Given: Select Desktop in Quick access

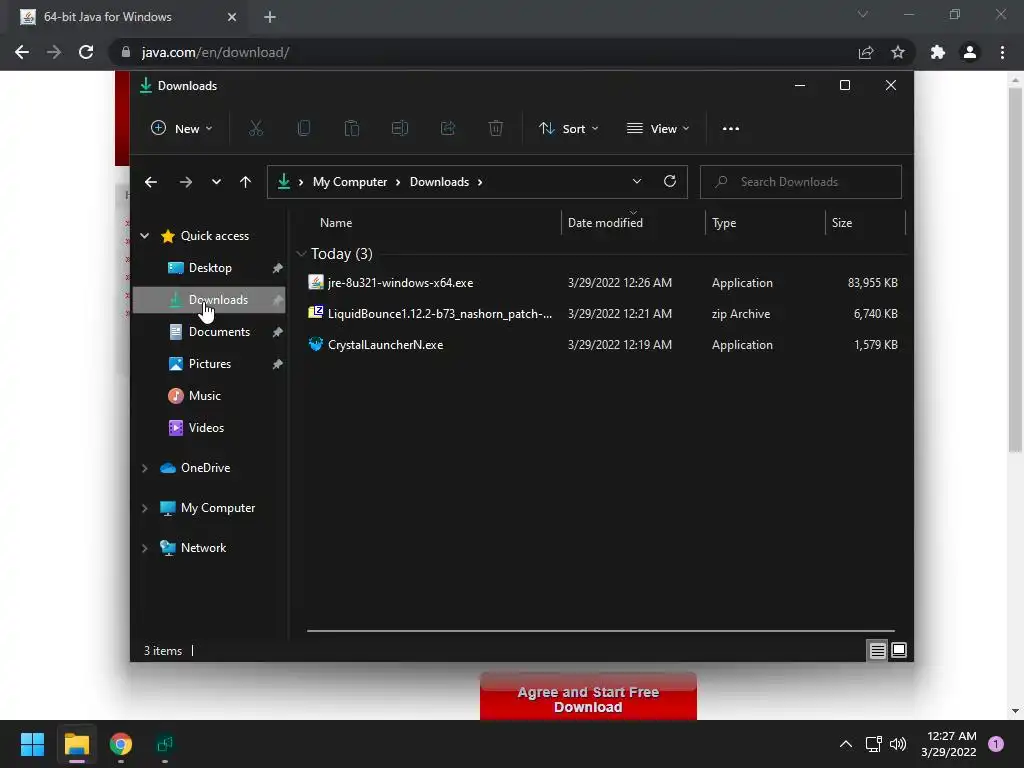Looking at the screenshot, I should 209,268.
